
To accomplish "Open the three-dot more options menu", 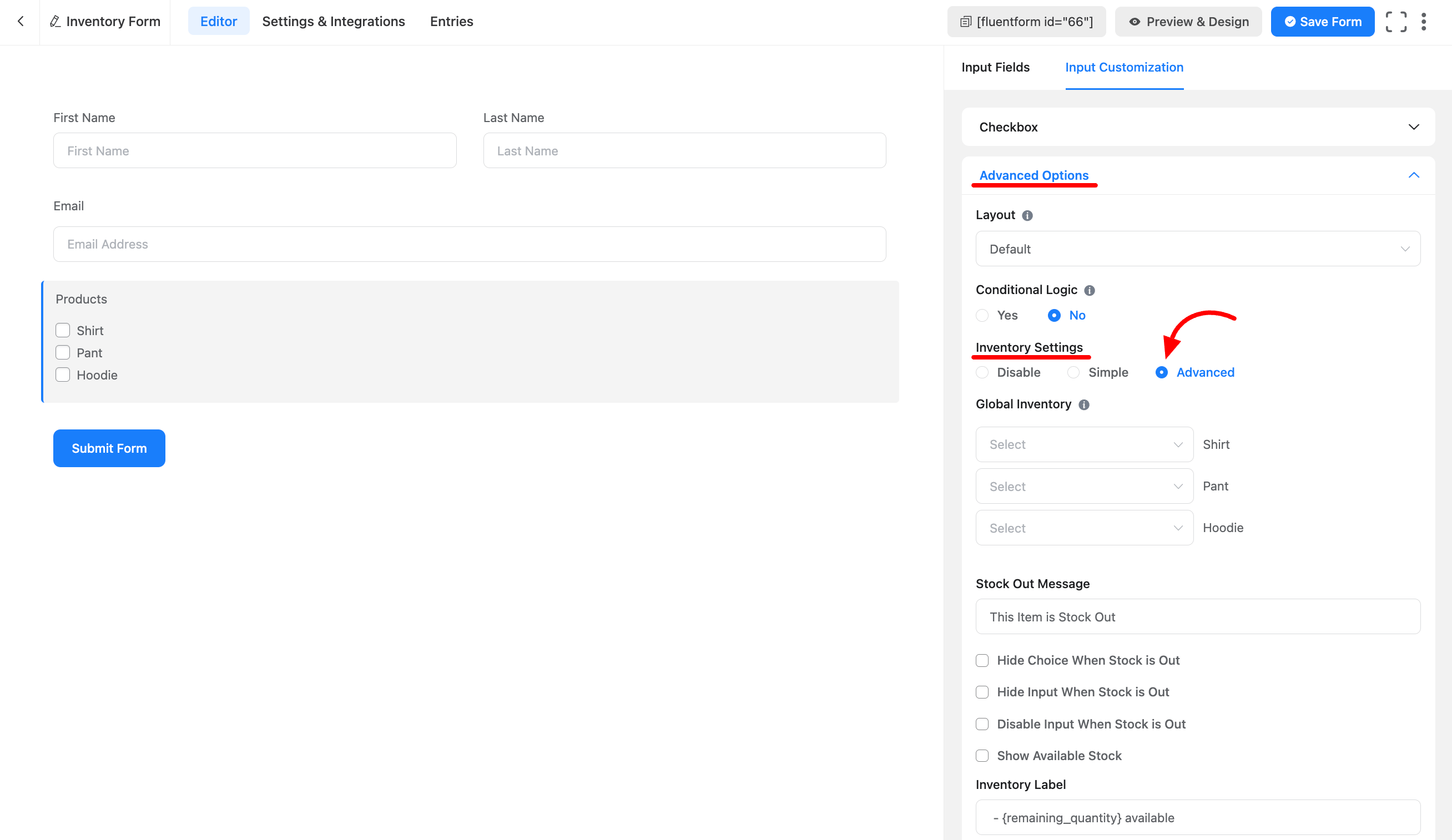I will pyautogui.click(x=1424, y=22).
